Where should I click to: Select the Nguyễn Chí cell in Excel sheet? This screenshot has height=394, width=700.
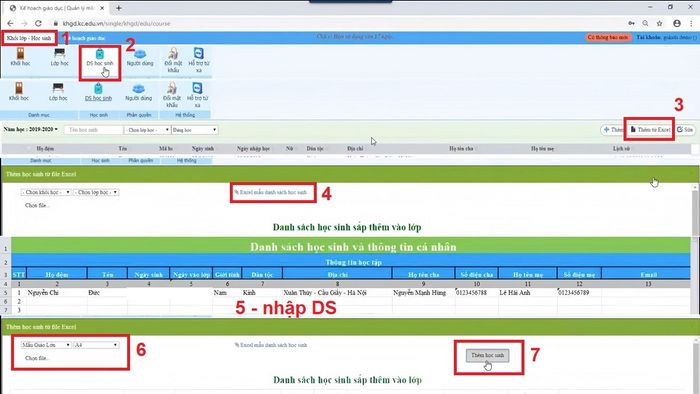[x=56, y=293]
